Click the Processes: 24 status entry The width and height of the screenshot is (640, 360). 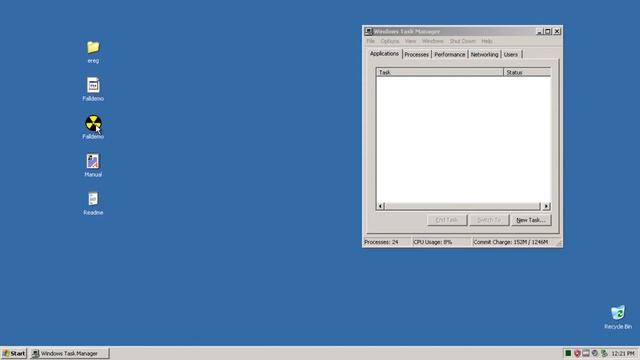(387, 242)
